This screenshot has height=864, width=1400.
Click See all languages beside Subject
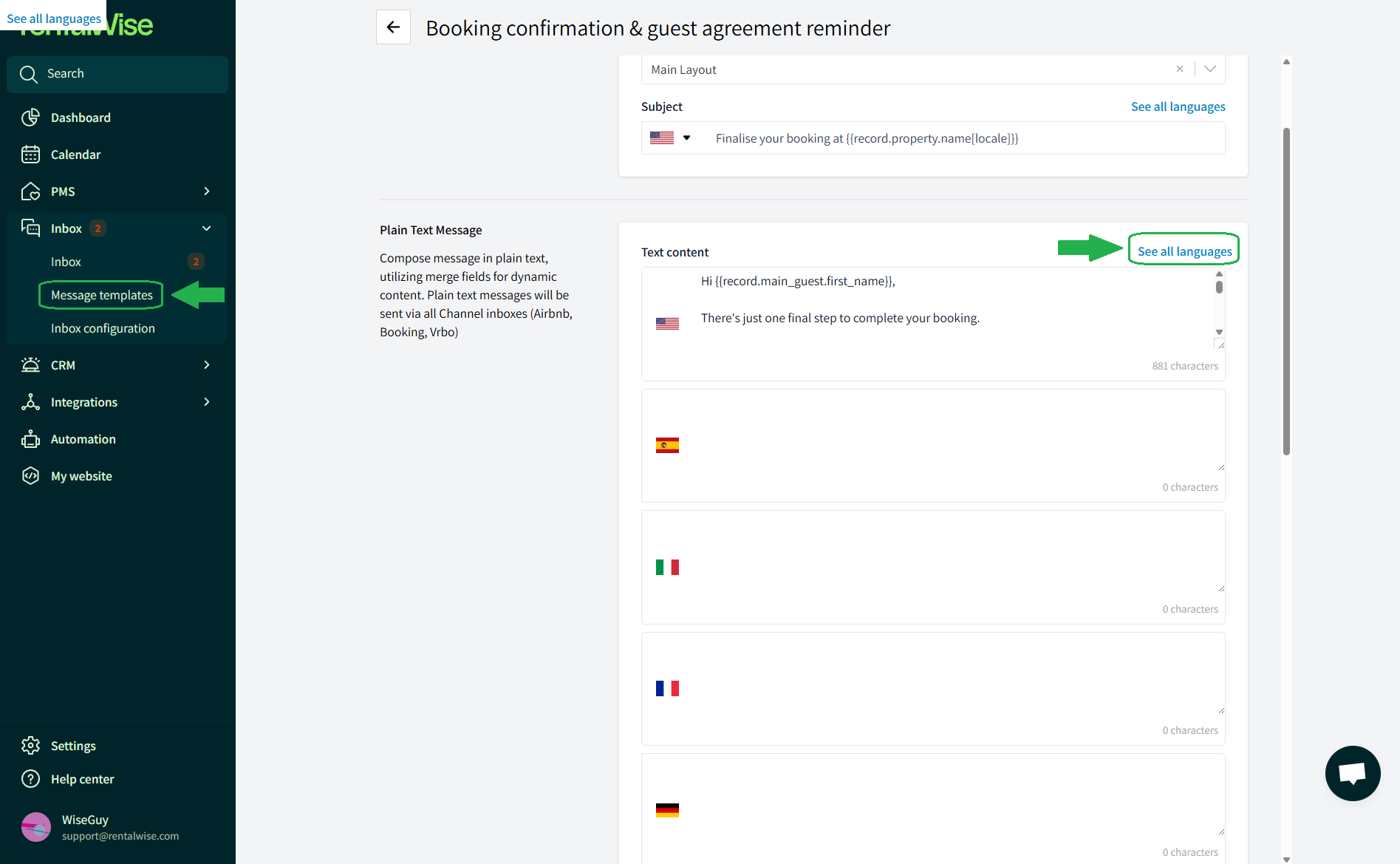pyautogui.click(x=1178, y=106)
